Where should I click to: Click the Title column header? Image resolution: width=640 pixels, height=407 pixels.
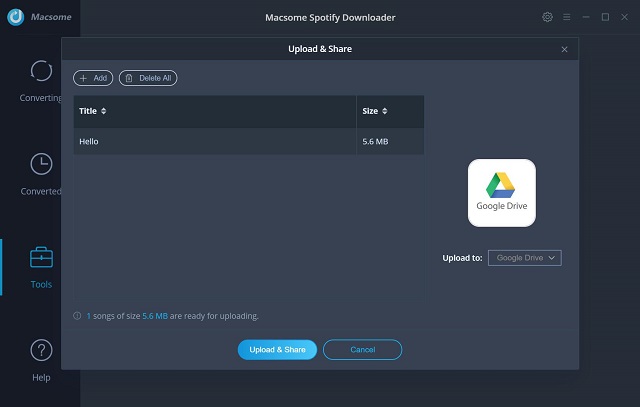tap(215, 111)
